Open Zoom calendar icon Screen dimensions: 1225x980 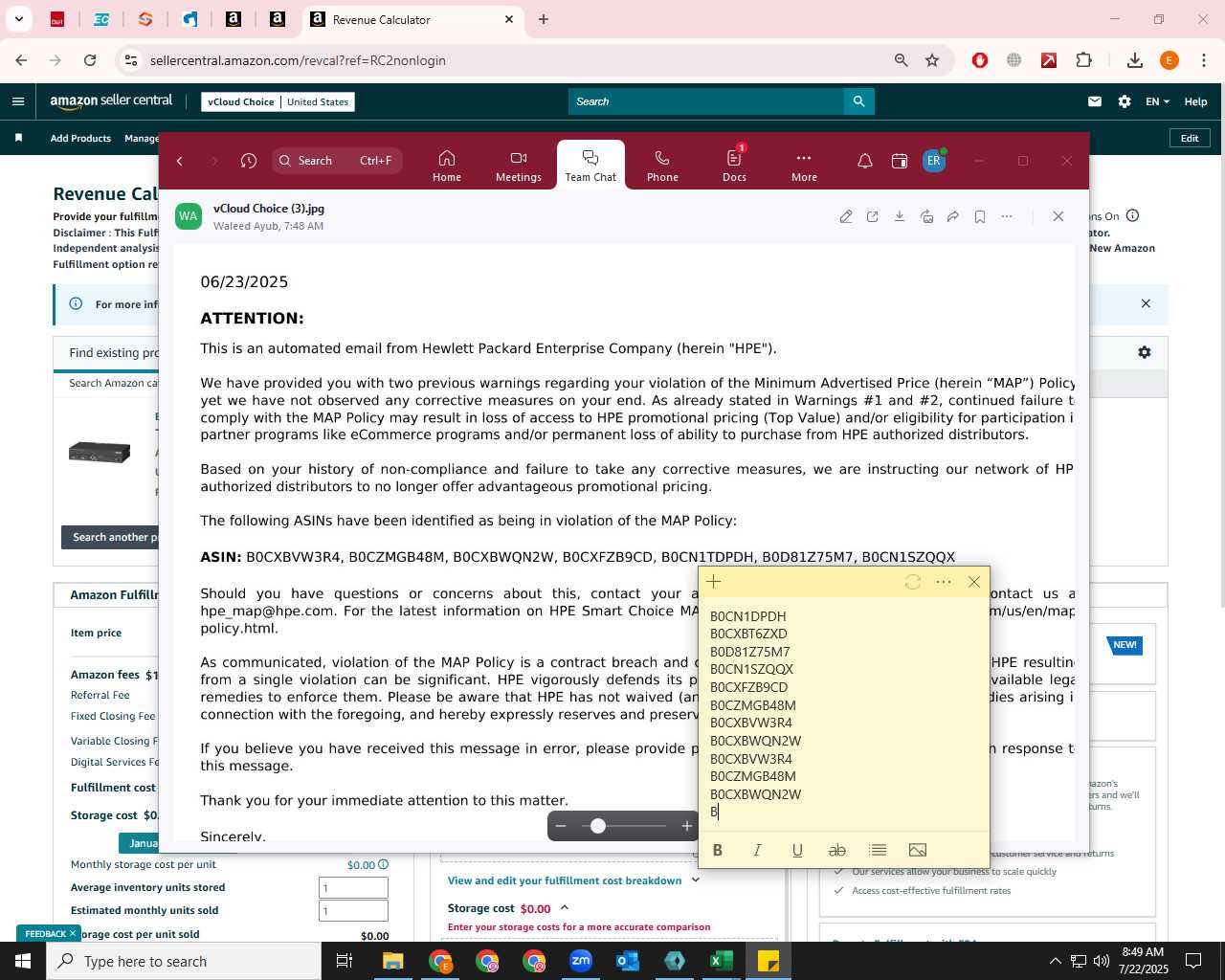click(900, 161)
